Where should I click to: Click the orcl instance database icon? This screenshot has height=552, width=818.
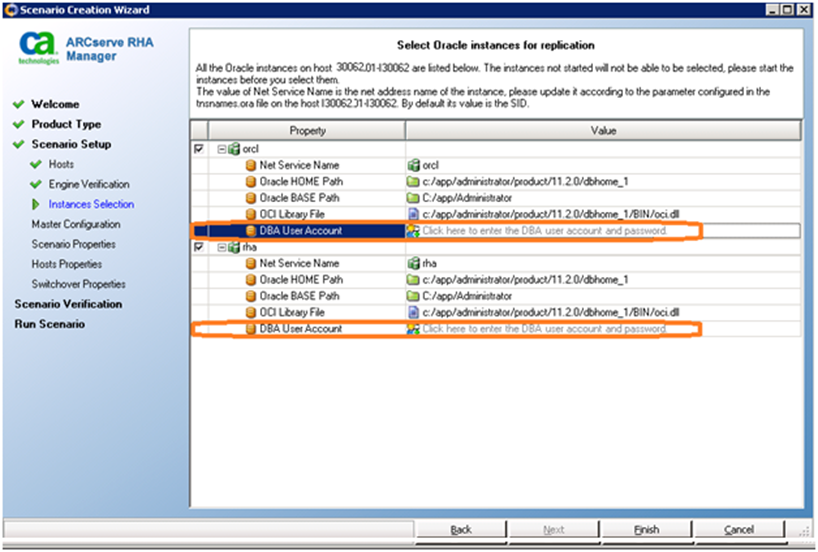pos(234,149)
